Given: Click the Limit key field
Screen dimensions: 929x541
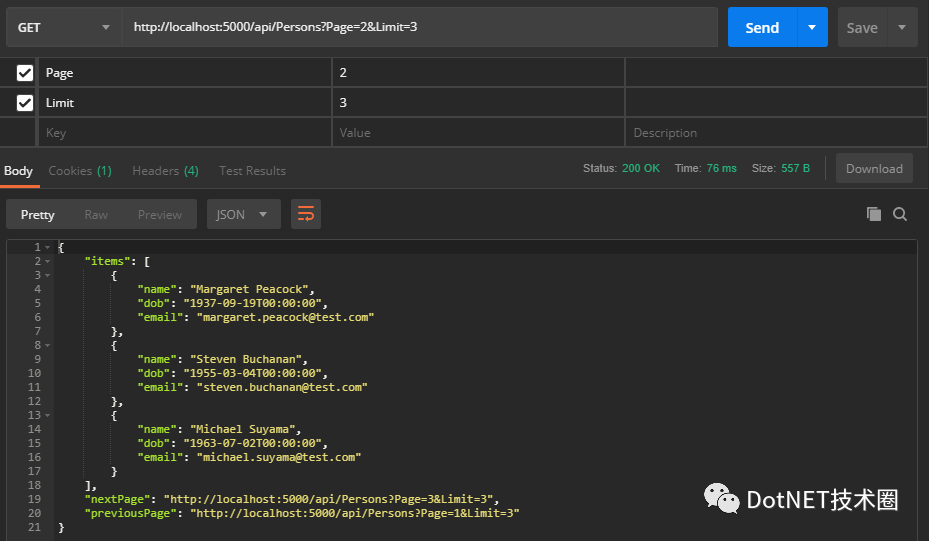Looking at the screenshot, I should click(x=185, y=103).
